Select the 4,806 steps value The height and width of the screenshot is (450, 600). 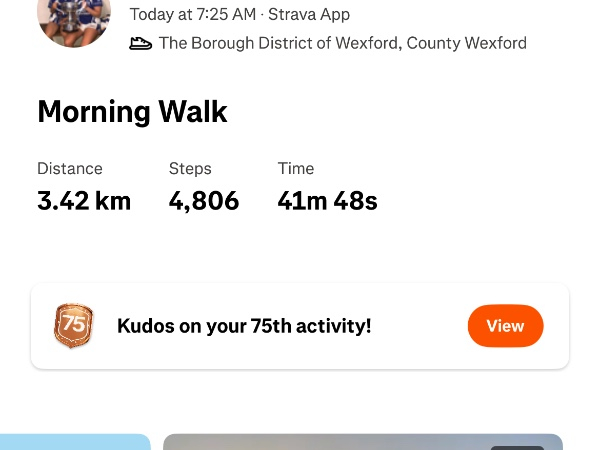[x=204, y=201]
